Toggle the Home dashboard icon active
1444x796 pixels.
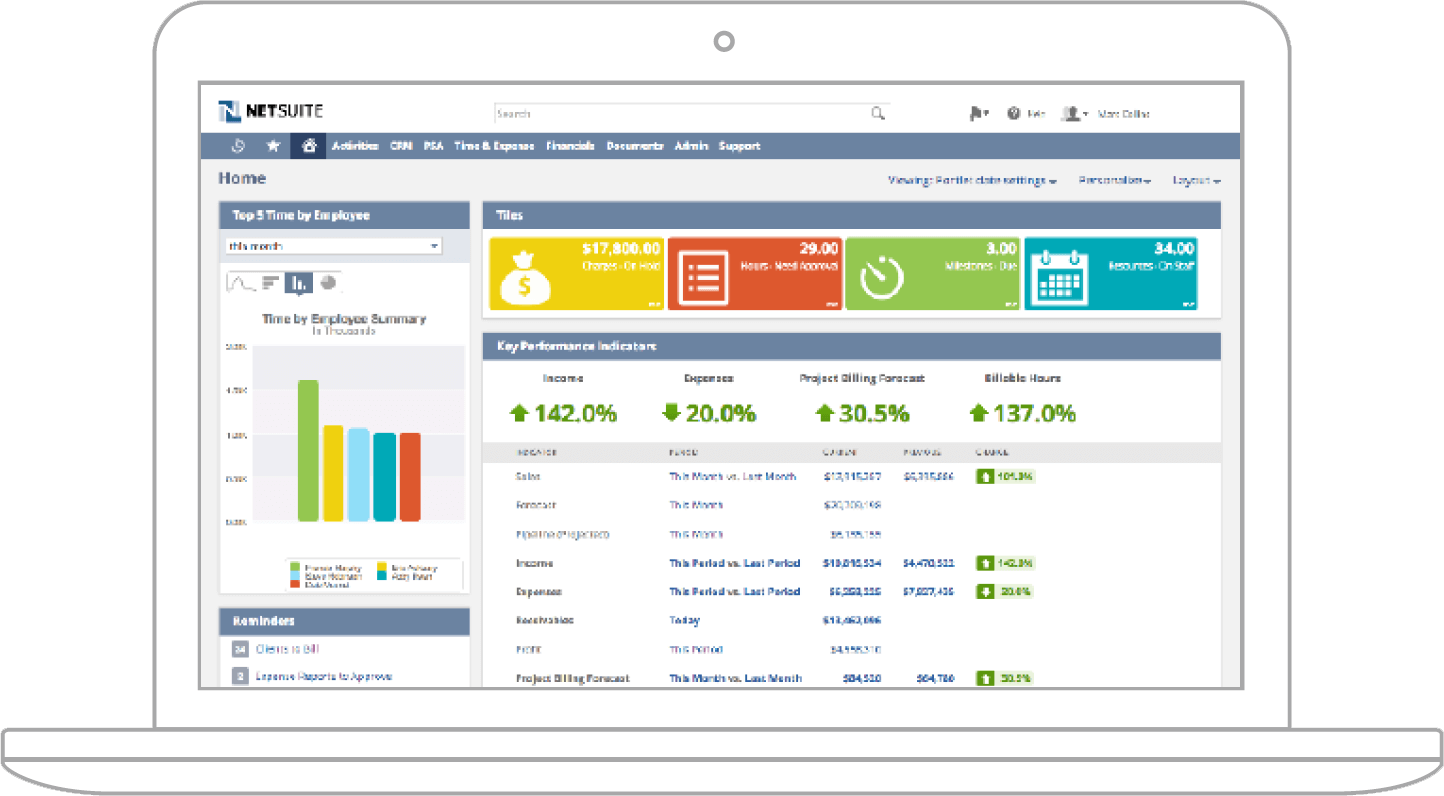pos(308,146)
